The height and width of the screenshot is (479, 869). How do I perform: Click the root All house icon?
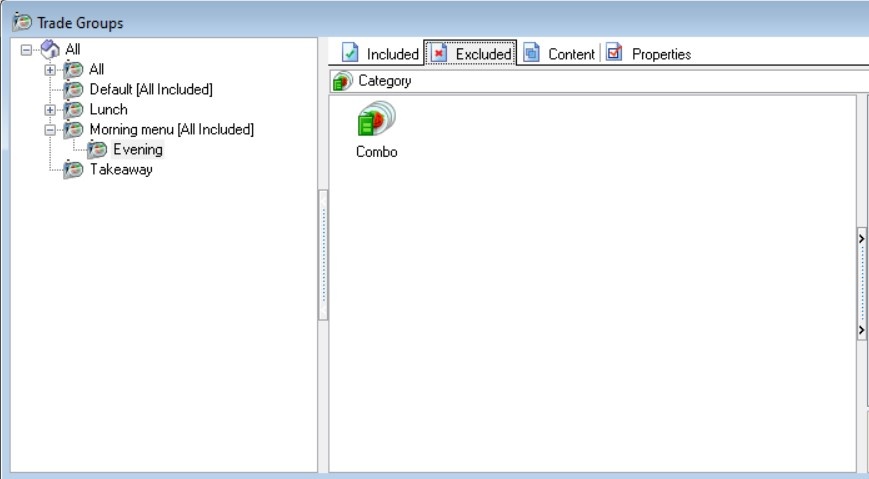[50, 49]
